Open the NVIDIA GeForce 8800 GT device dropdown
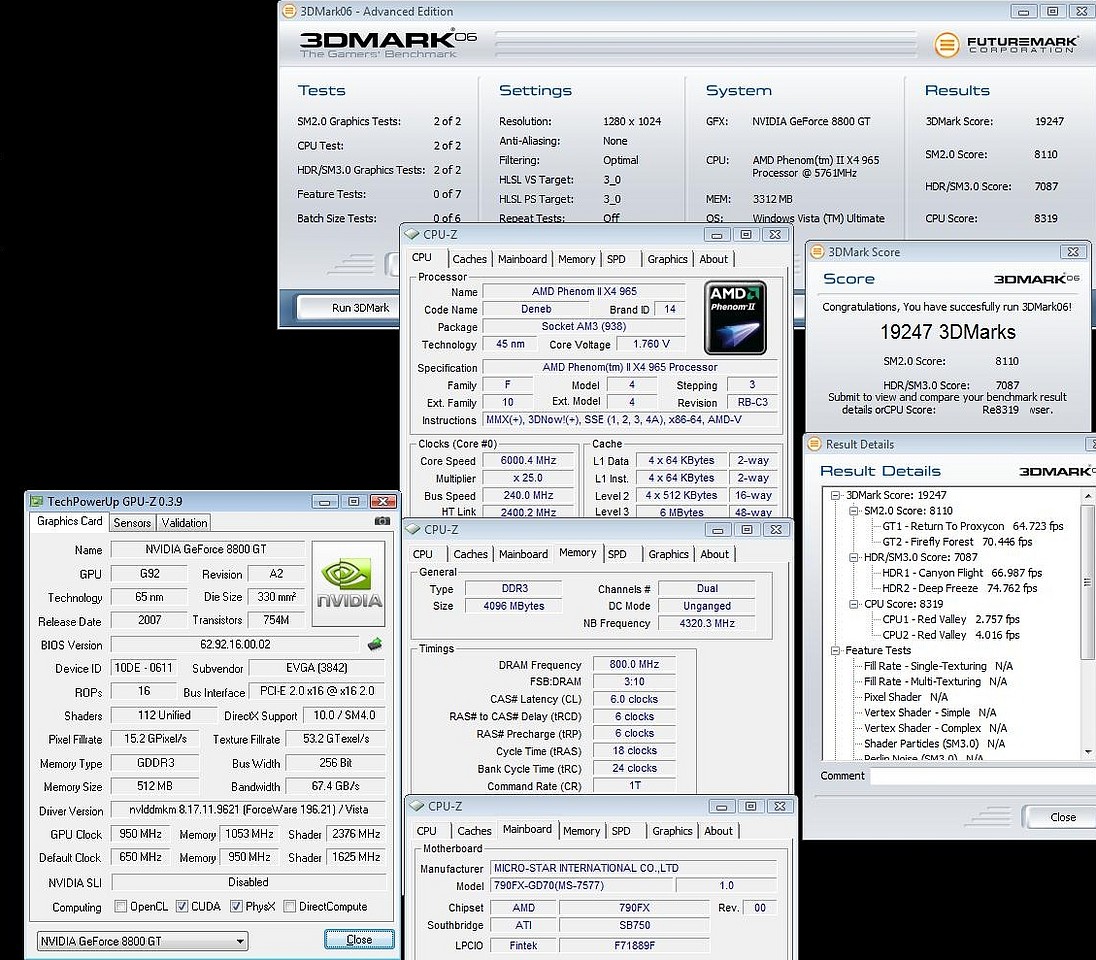 click(143, 941)
